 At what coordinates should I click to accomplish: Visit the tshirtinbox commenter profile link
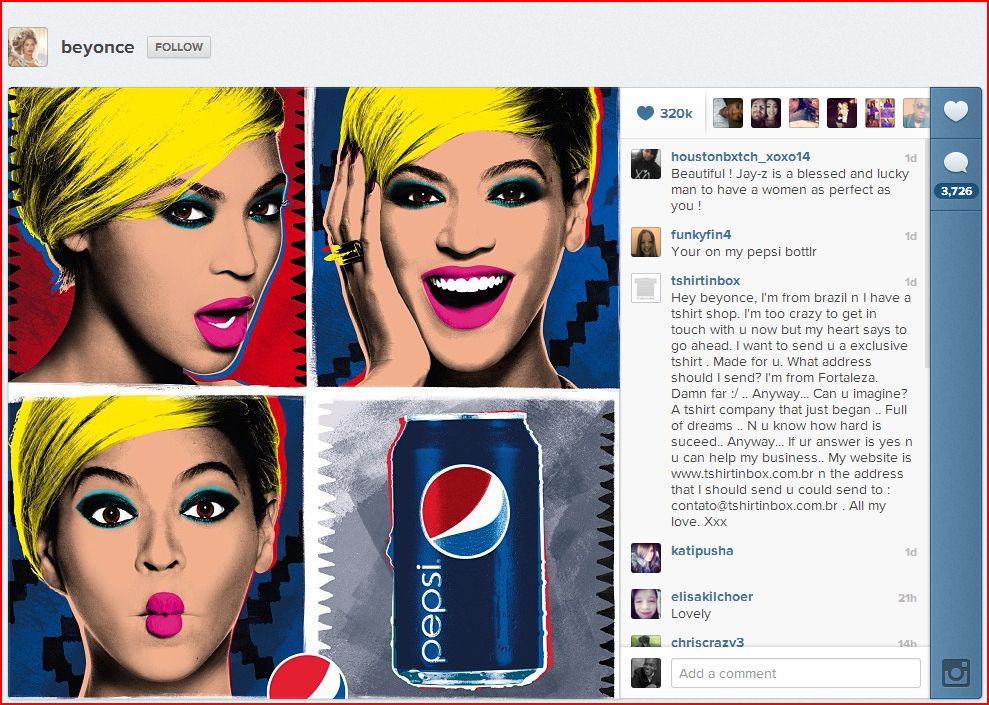[x=705, y=281]
